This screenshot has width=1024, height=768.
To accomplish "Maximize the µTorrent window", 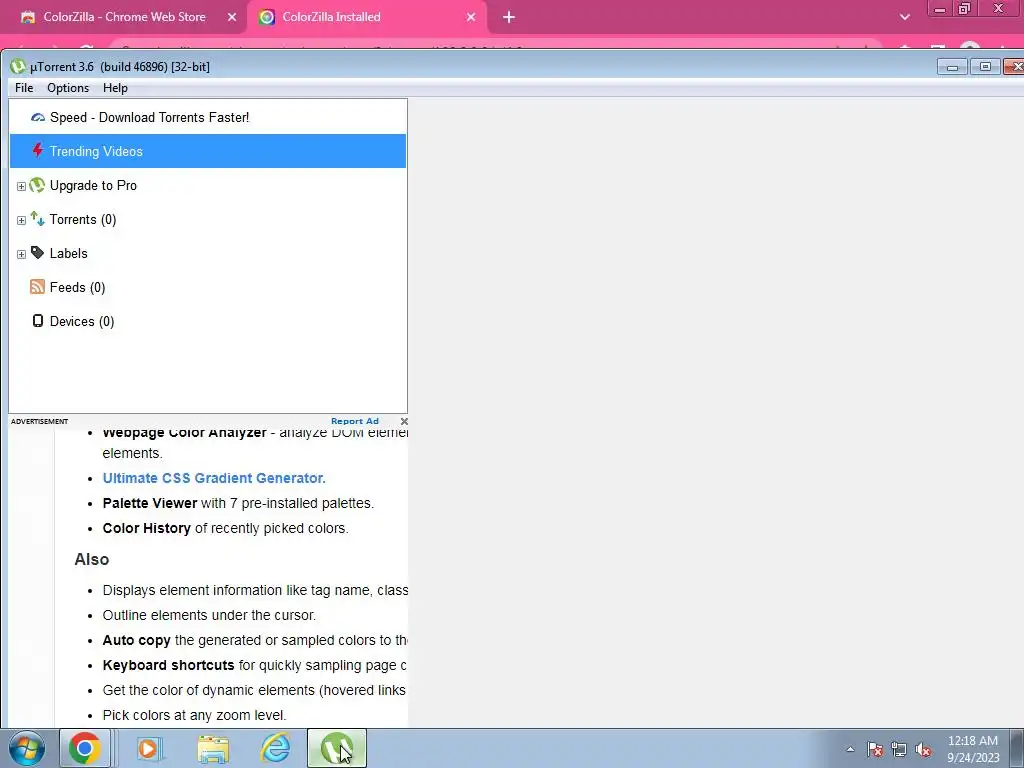I will (985, 67).
